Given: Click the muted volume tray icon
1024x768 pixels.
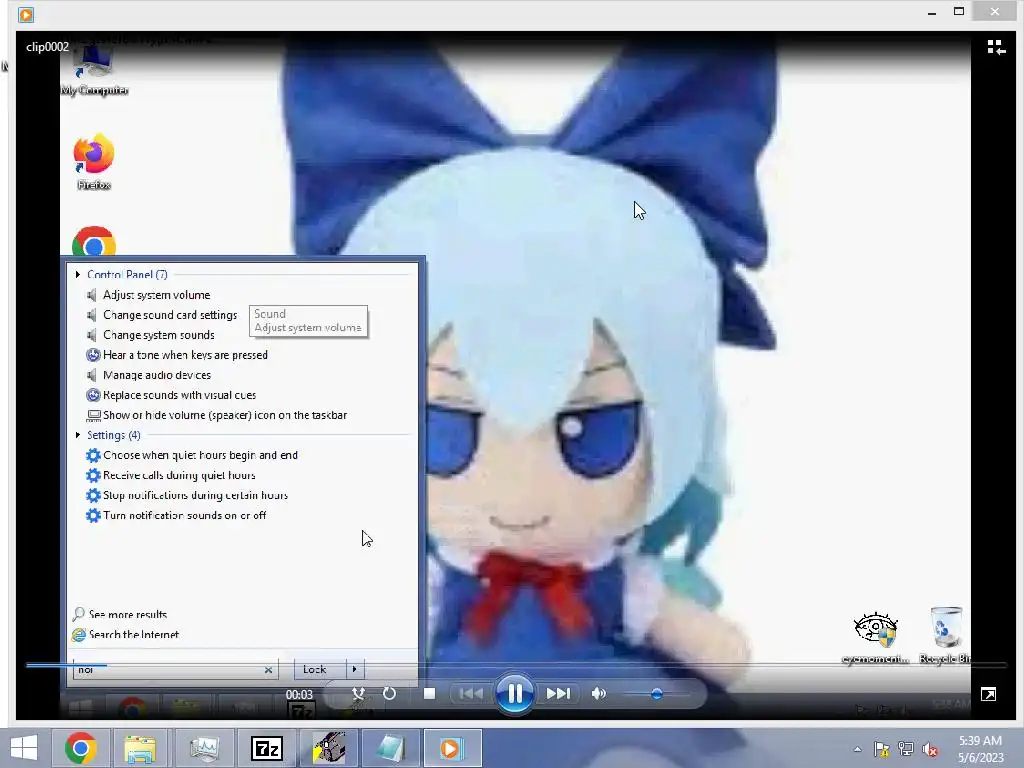Looking at the screenshot, I should (930, 749).
